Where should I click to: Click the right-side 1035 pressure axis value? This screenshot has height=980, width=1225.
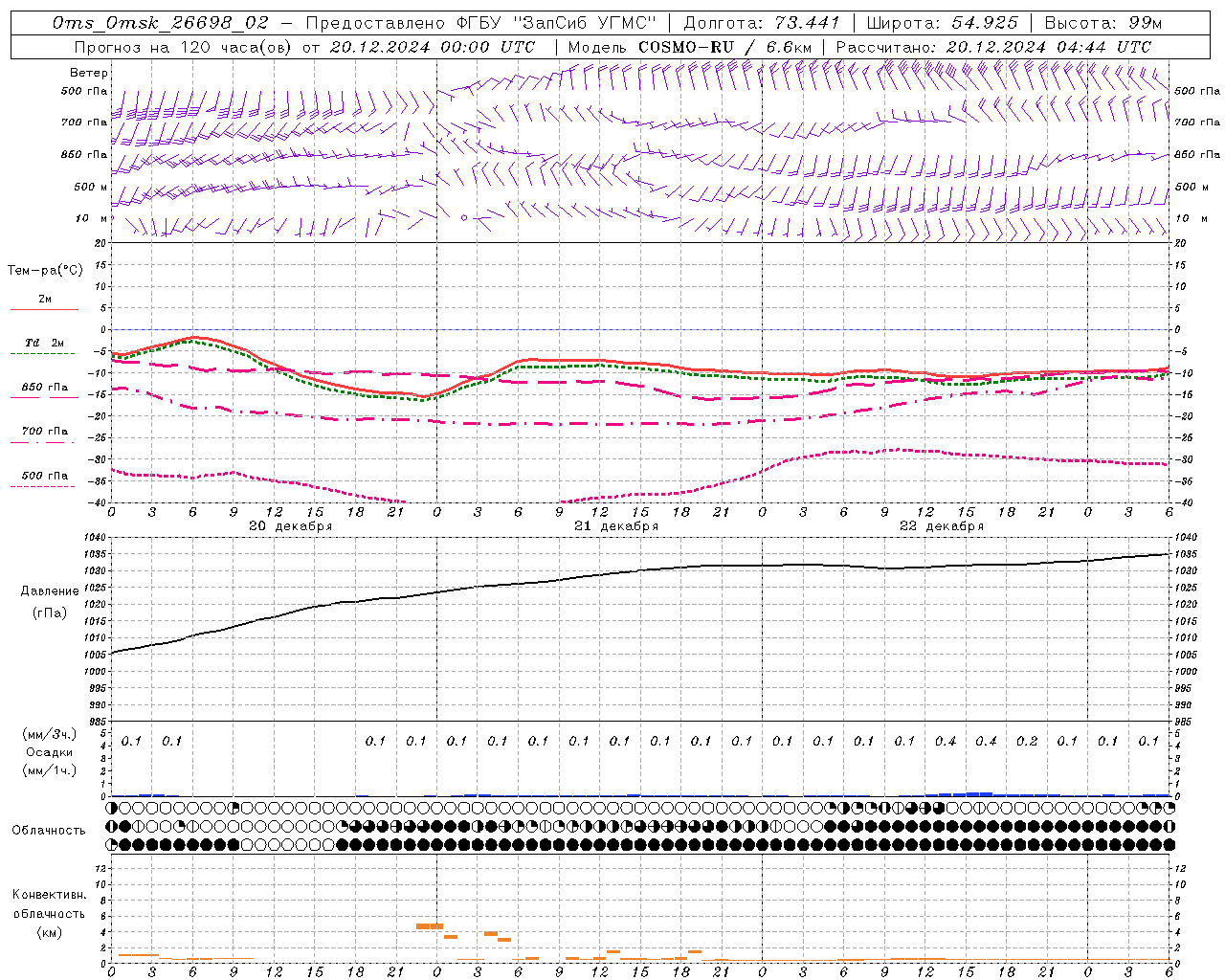pos(1186,553)
